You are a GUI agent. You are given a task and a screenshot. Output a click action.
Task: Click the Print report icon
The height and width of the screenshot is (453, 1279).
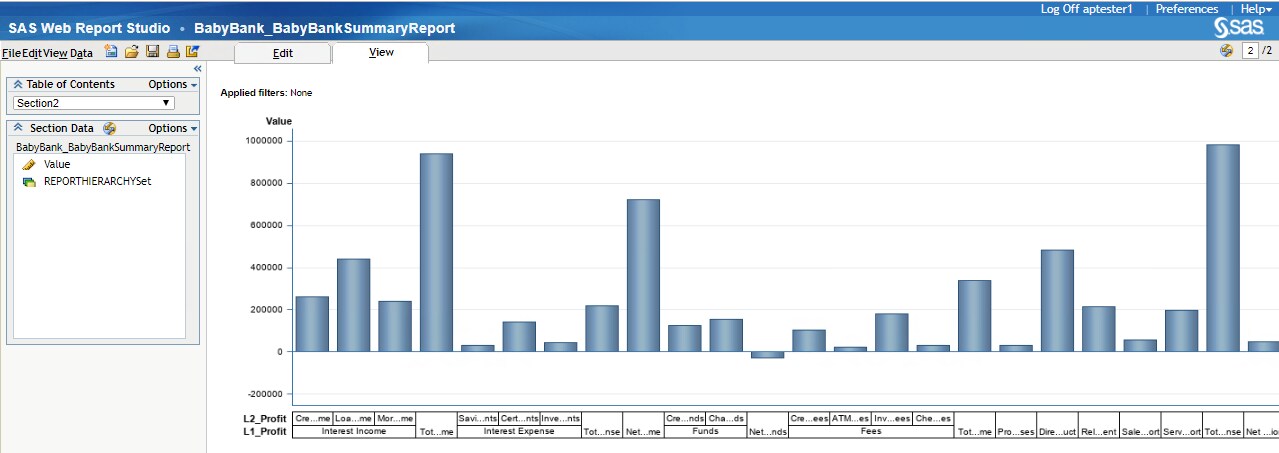[x=172, y=52]
